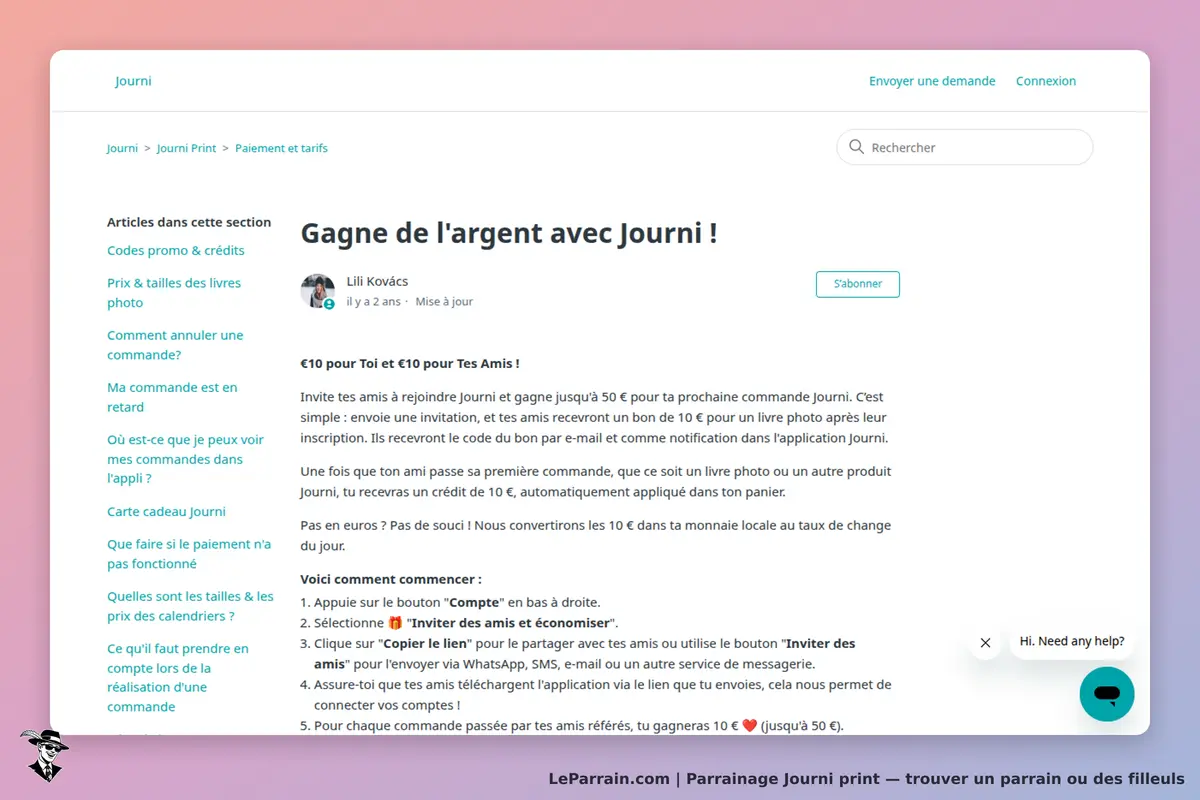Go to Journi breadcrumb
The width and height of the screenshot is (1200, 800).
pyautogui.click(x=122, y=148)
